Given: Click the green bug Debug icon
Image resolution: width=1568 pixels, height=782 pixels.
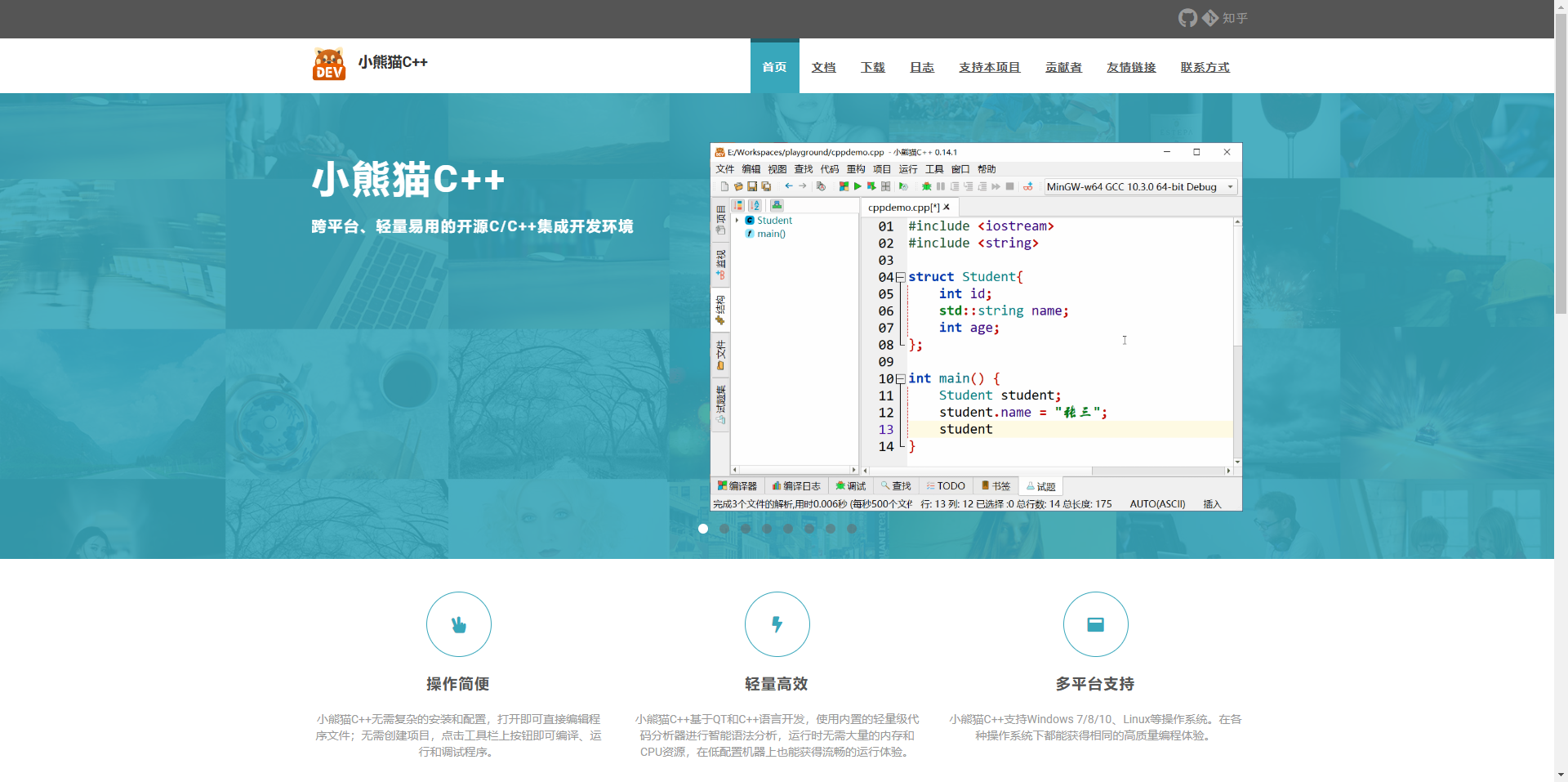Looking at the screenshot, I should point(926,186).
